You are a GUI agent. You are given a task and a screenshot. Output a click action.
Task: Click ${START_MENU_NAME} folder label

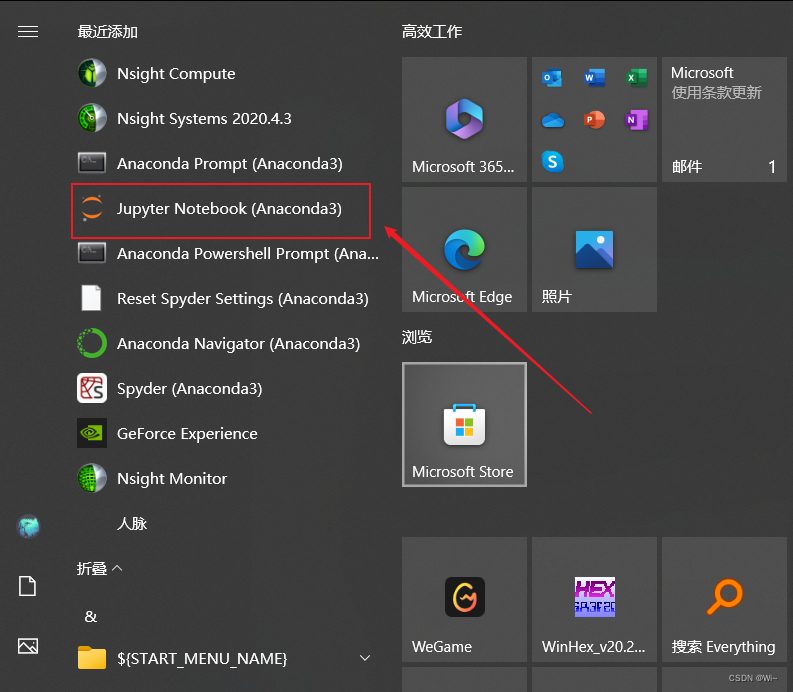coord(202,659)
